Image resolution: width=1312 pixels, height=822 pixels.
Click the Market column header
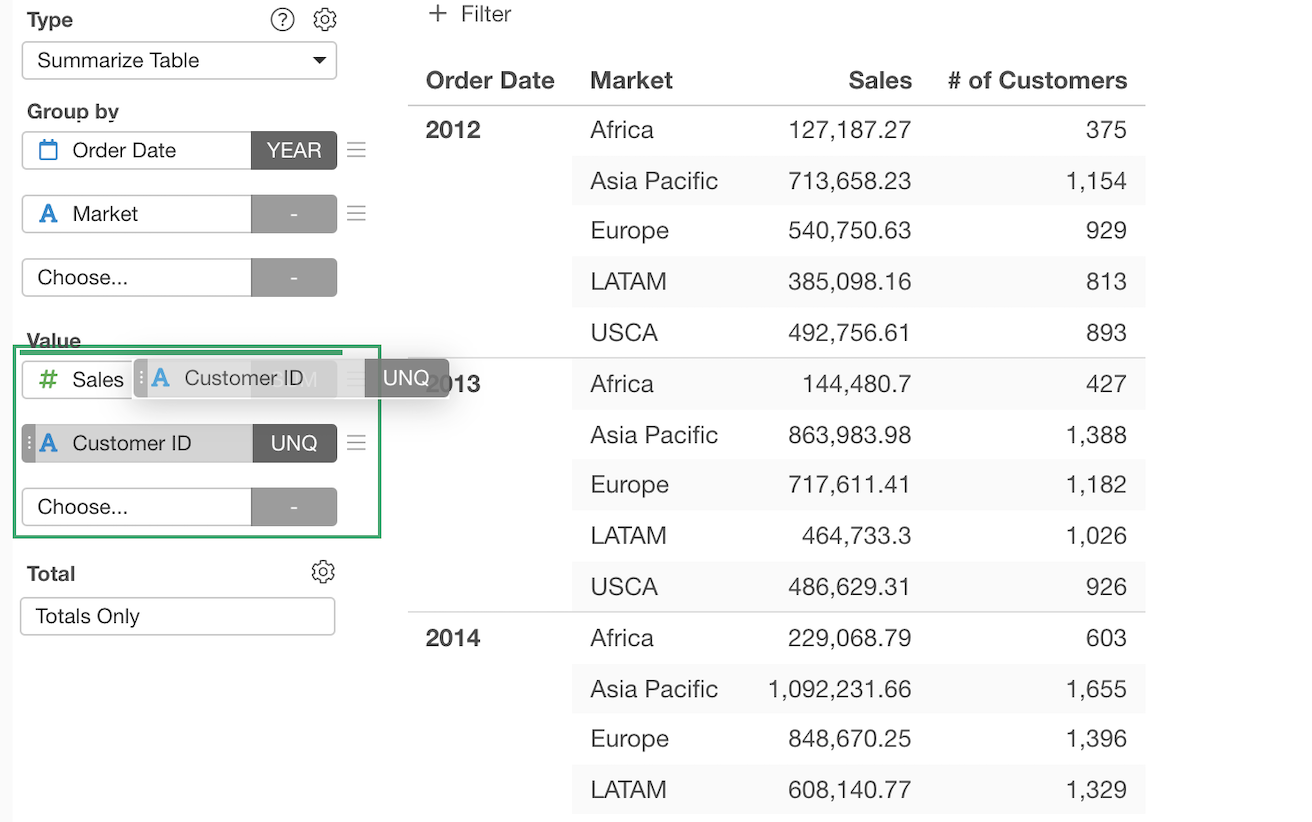pos(631,81)
